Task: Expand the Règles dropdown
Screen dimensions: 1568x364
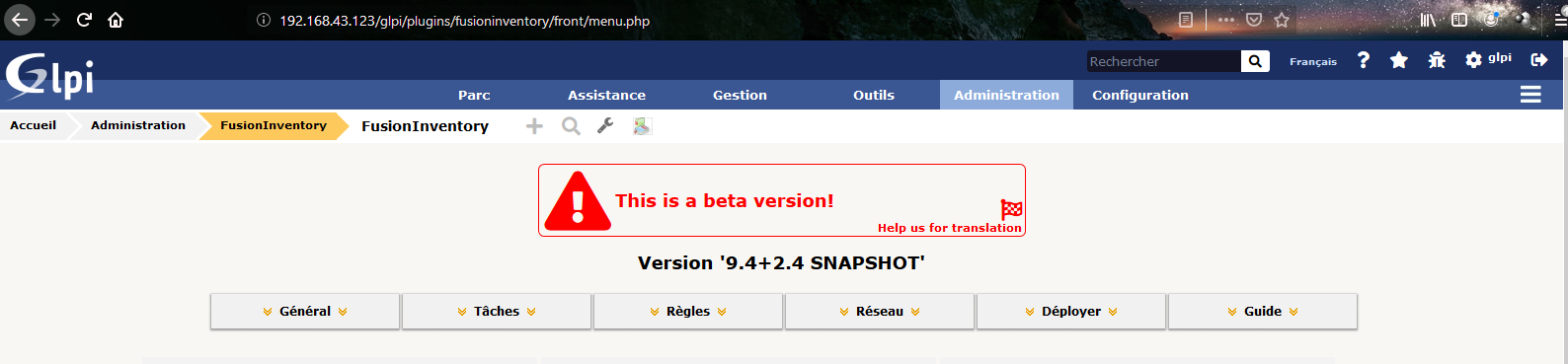Action: pos(688,311)
